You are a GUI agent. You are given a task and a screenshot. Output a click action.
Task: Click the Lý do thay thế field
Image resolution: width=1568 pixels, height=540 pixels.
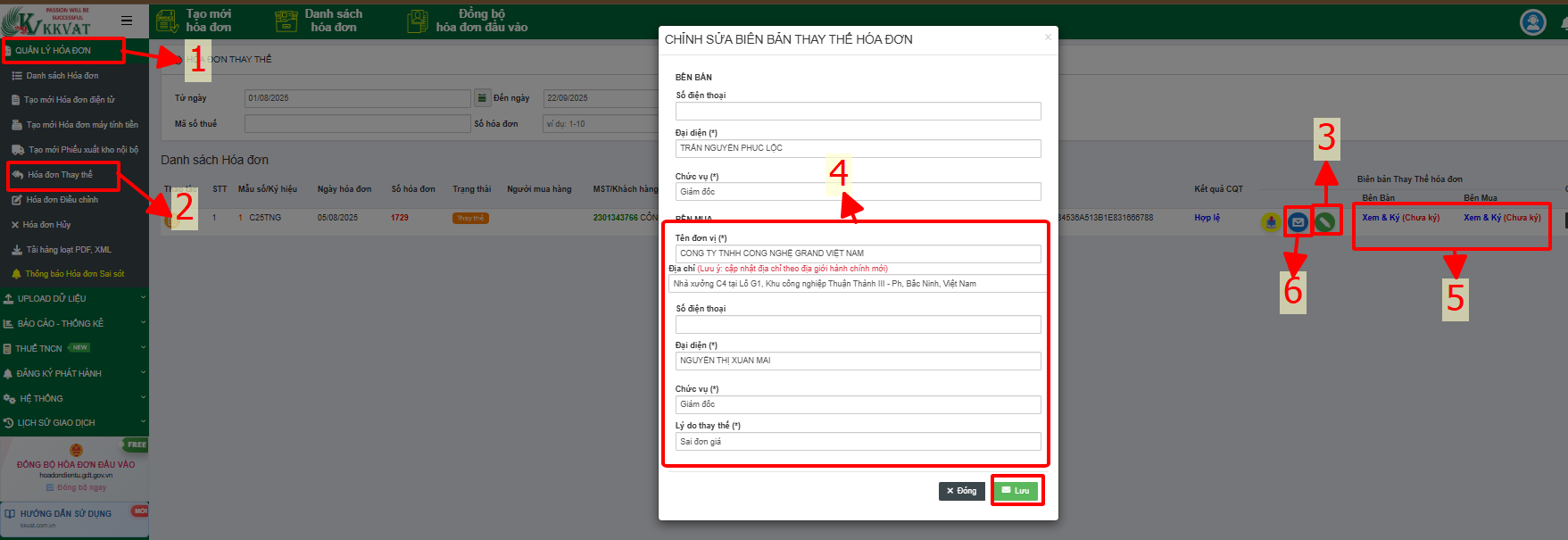coord(858,442)
